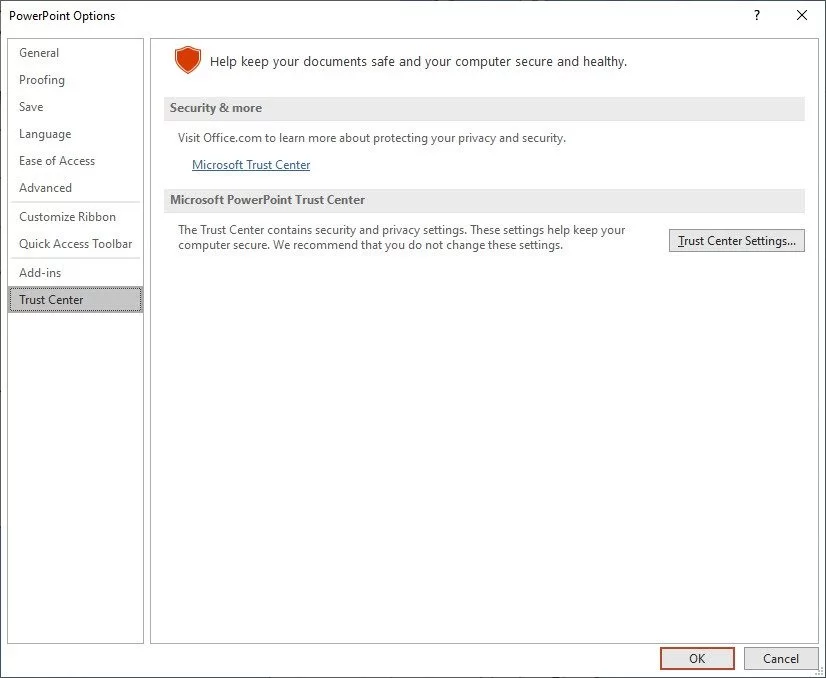
Task: Click the 'PowerPoint Options' title text
Action: tap(62, 16)
